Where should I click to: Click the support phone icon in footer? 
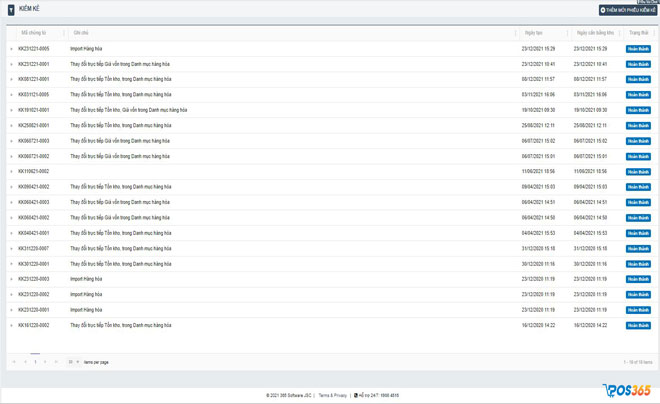(356, 396)
